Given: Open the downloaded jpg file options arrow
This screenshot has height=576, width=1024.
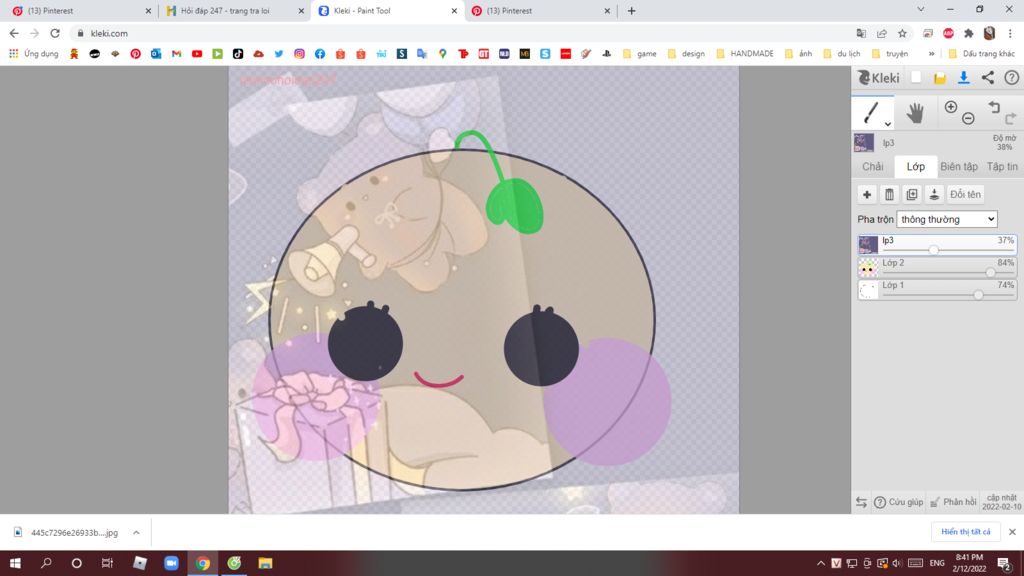Looking at the screenshot, I should (136, 533).
